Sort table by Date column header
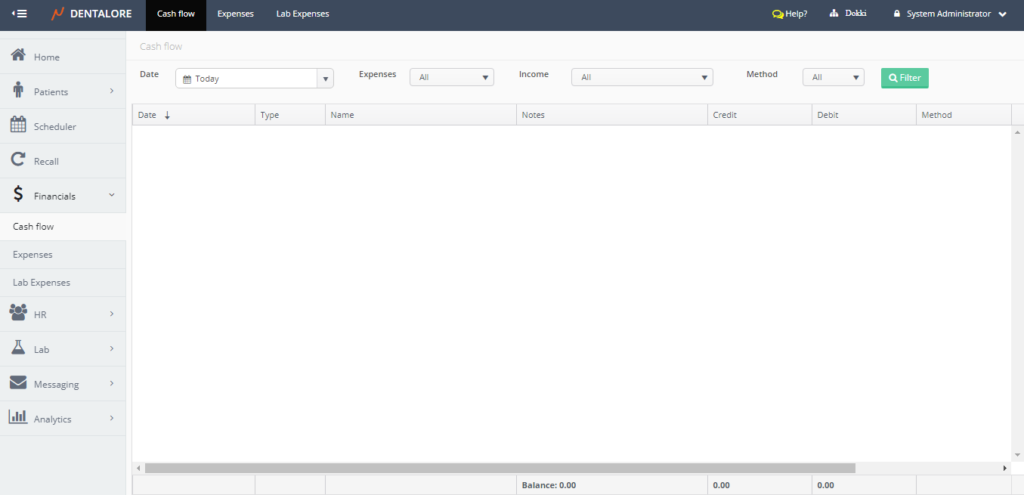 (148, 115)
